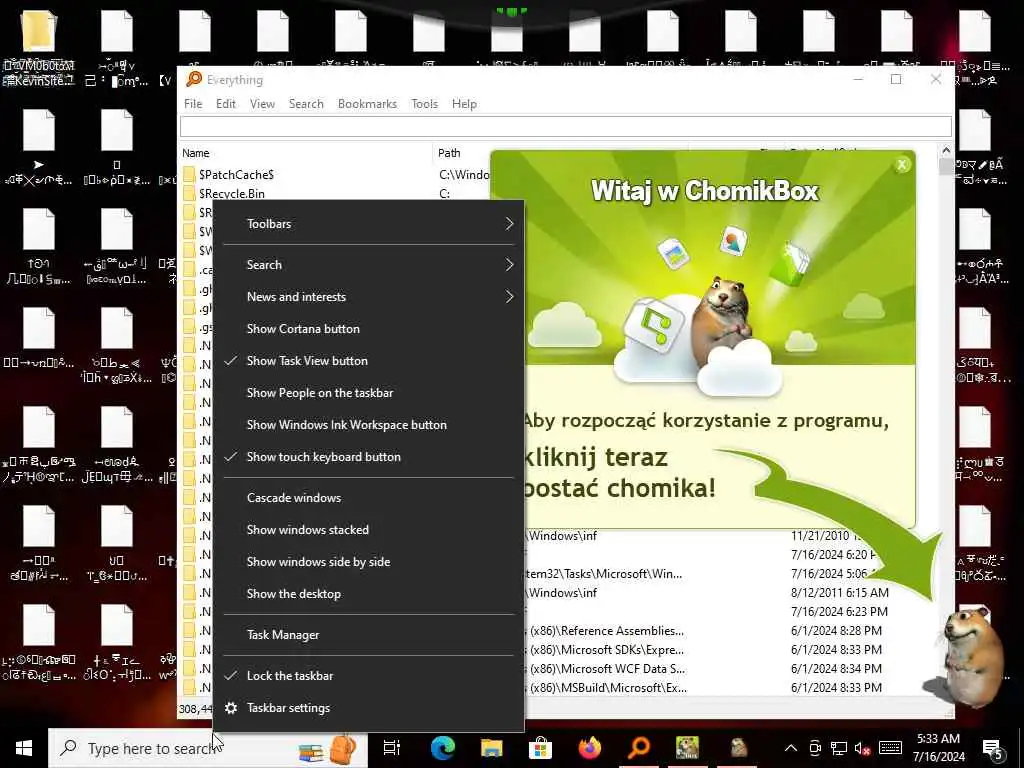Viewport: 1024px width, 768px height.
Task: Open the Search menu in Everything's menu bar
Action: point(306,104)
